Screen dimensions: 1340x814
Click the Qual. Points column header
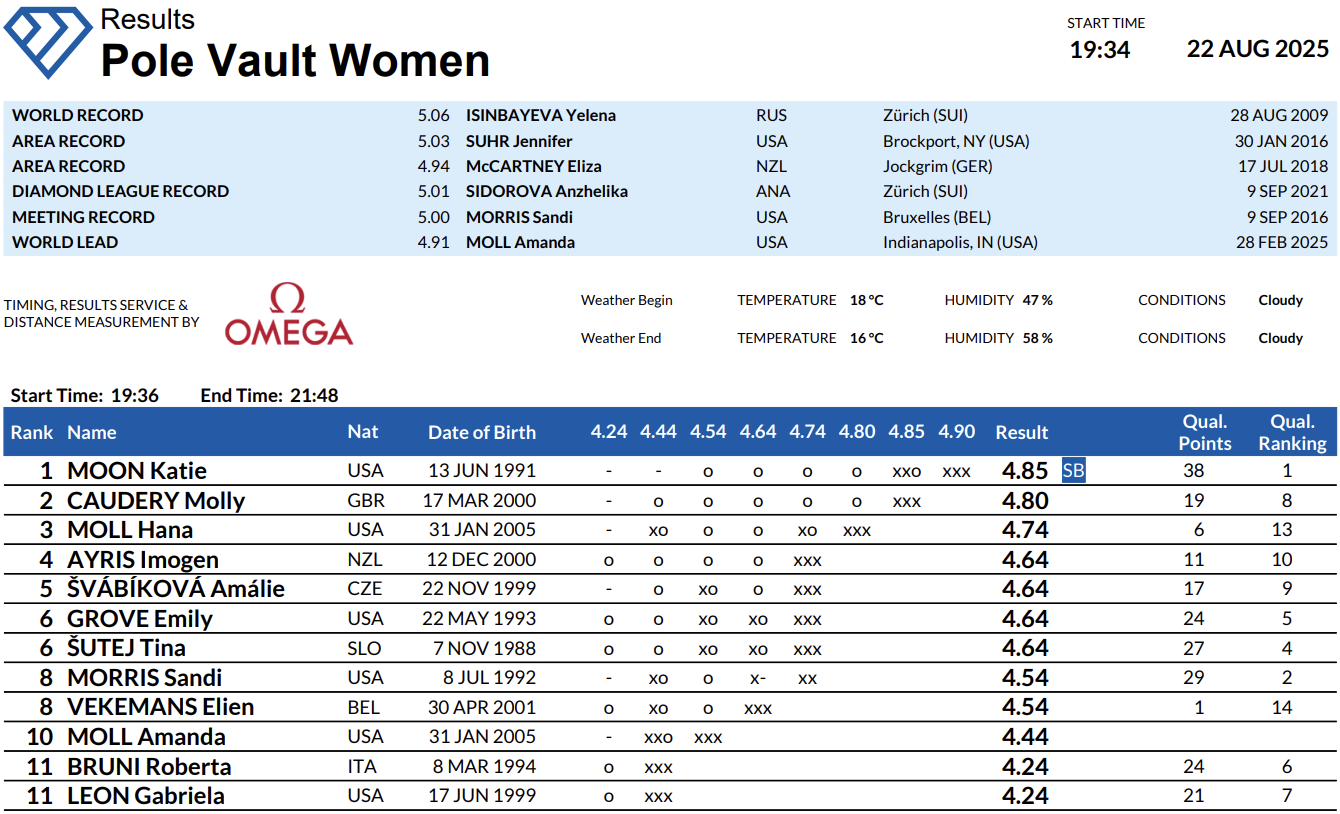1204,432
